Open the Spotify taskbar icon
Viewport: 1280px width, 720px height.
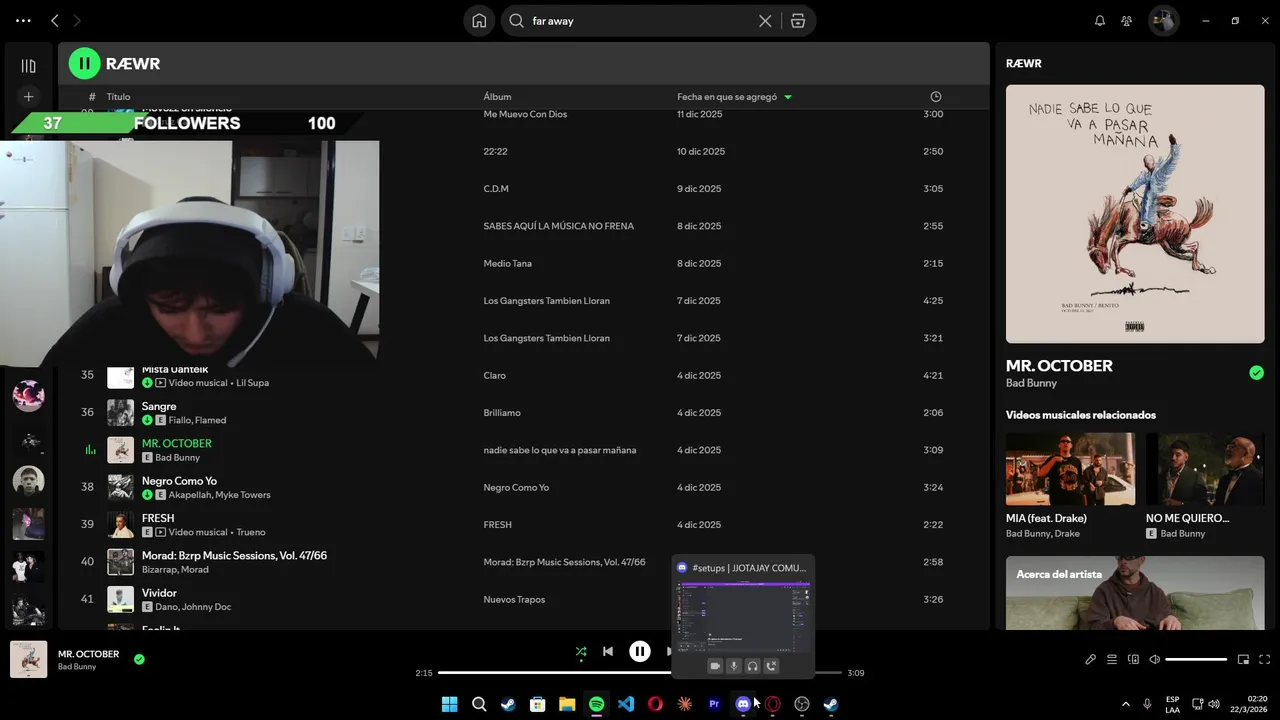(596, 704)
